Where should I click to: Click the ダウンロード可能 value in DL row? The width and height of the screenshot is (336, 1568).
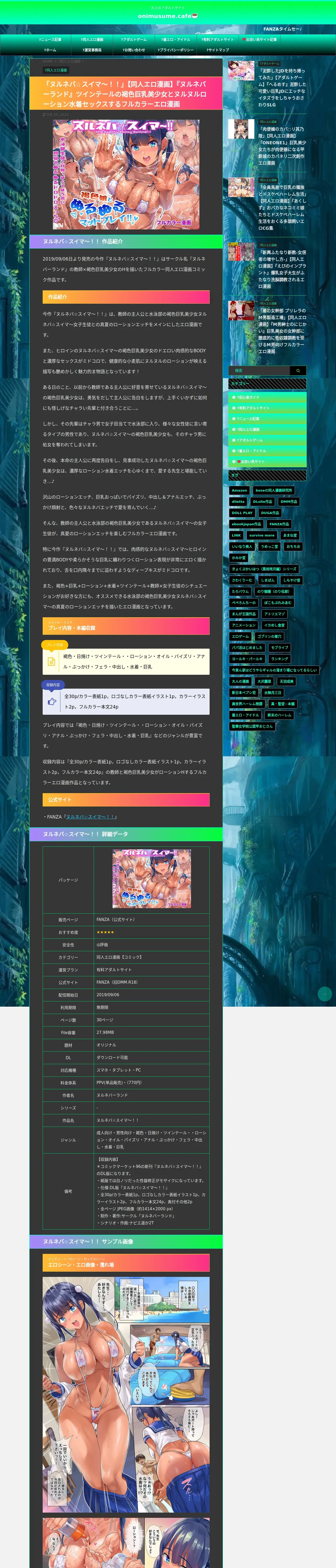pyautogui.click(x=112, y=1057)
